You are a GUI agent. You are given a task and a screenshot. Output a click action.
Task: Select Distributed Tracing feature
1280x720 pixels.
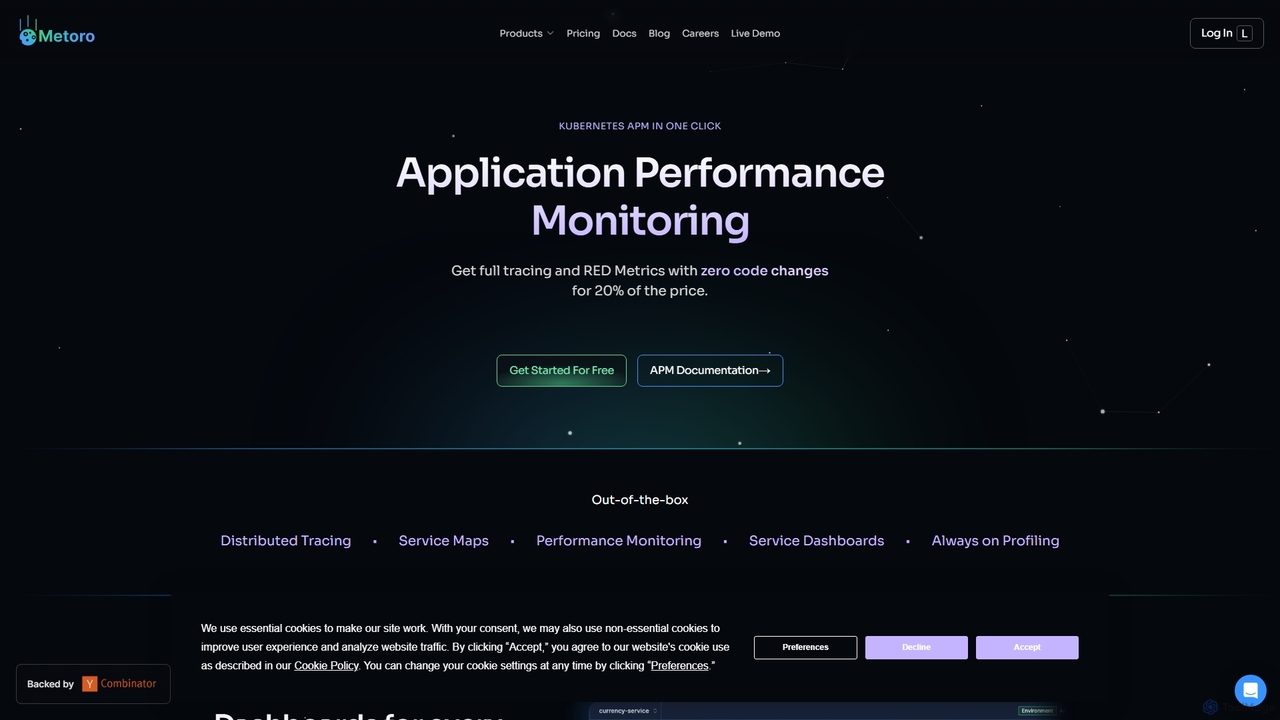(x=286, y=540)
